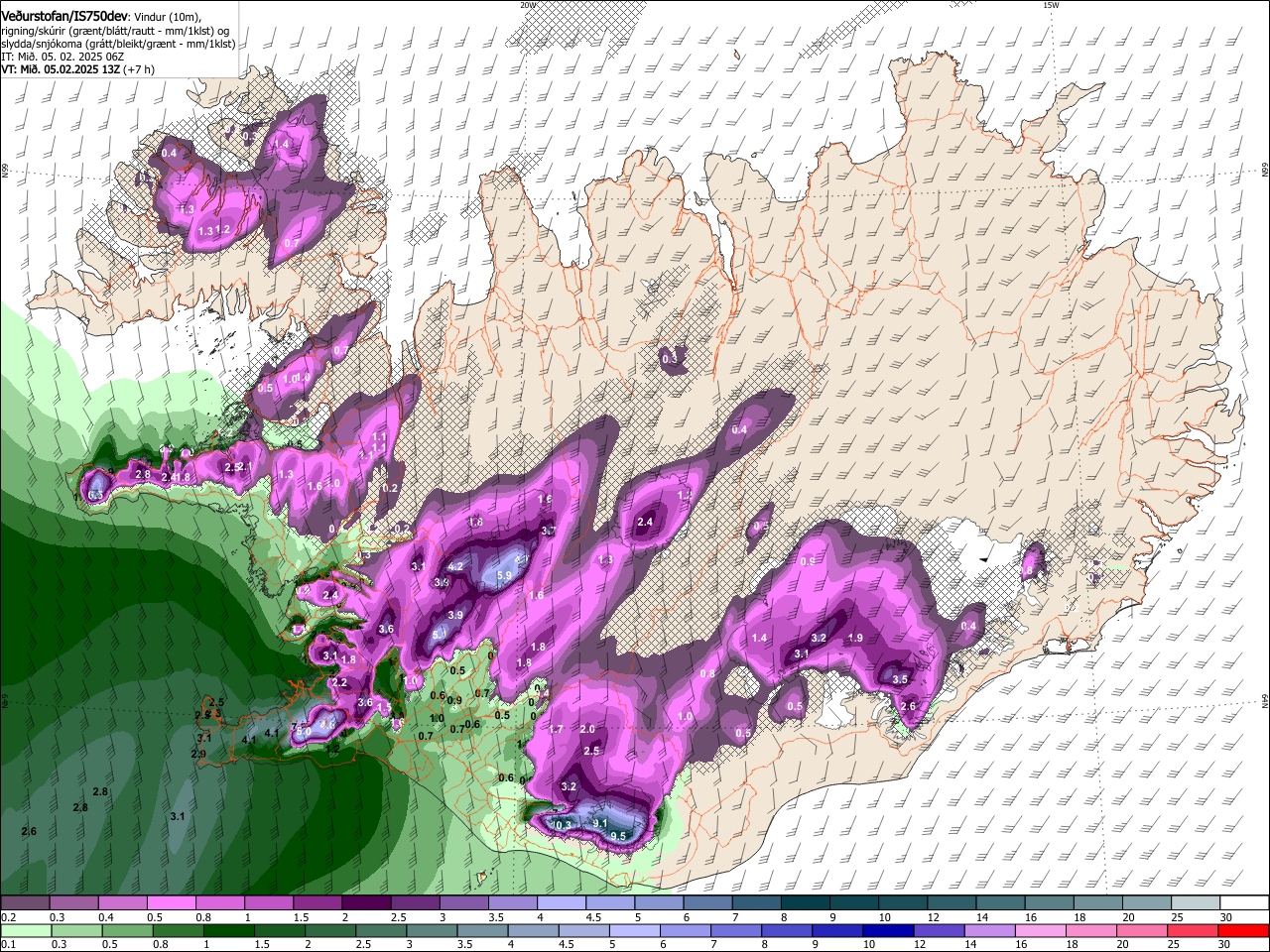The image size is (1270, 952).
Task: Select the '5.0' value on the Reykjanes peninsula
Action: [305, 731]
